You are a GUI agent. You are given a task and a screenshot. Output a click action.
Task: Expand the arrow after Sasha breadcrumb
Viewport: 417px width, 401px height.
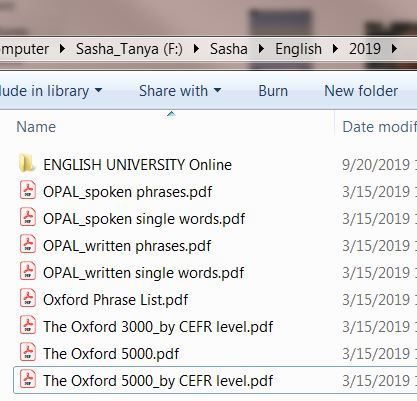point(261,49)
